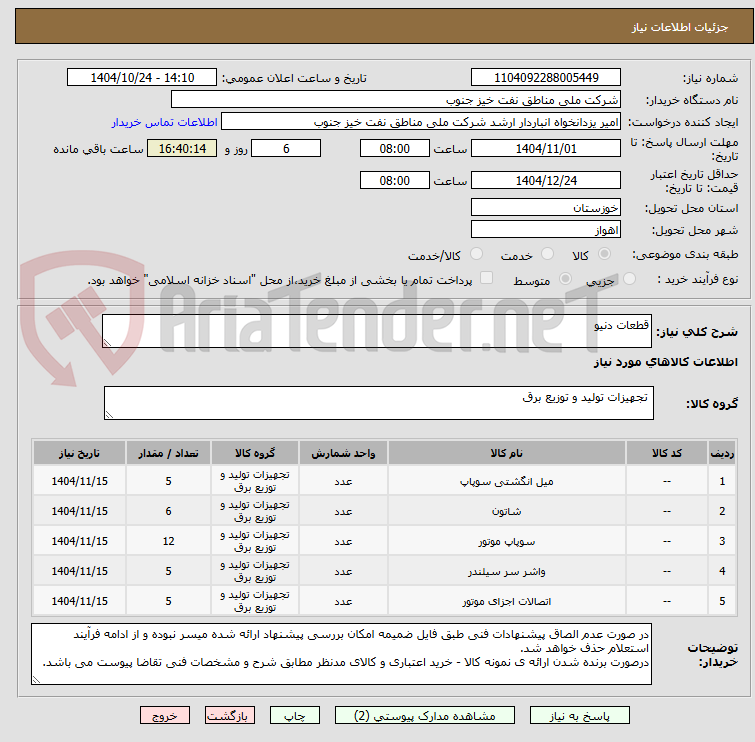Select the خدمت radio button

tap(547, 254)
